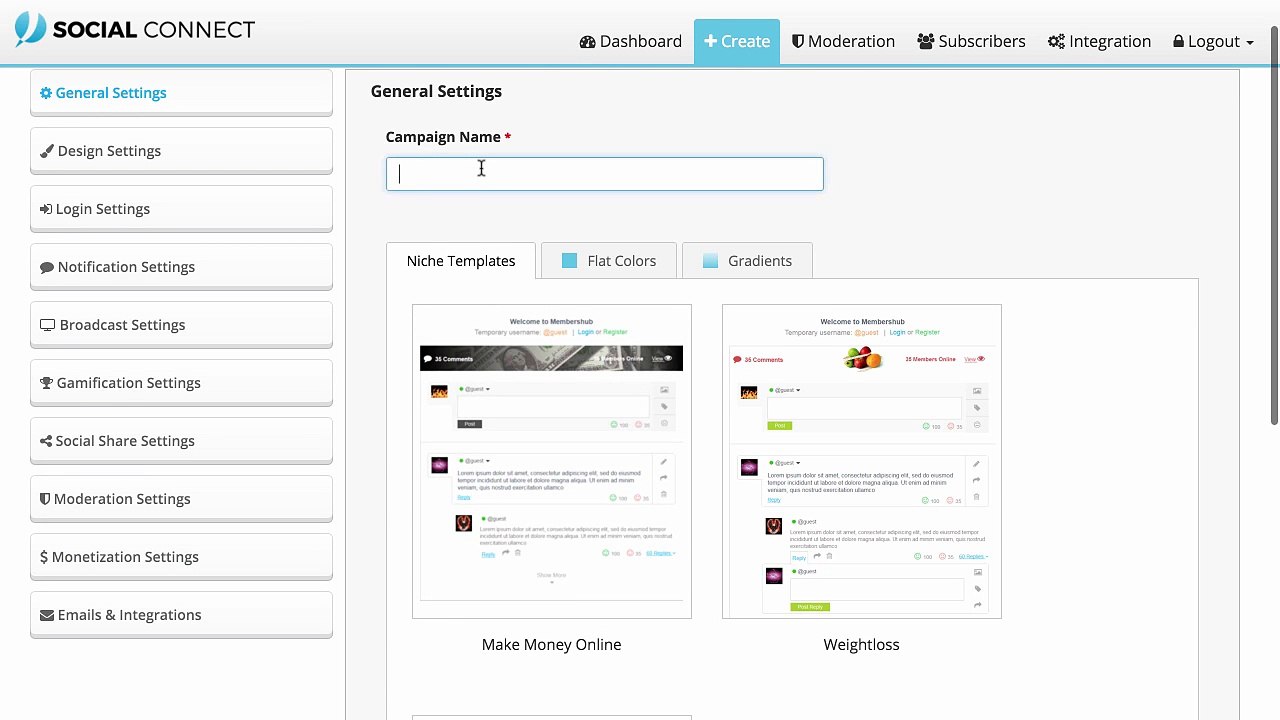Click the Campaign Name label
1280x720 pixels.
pos(443,137)
